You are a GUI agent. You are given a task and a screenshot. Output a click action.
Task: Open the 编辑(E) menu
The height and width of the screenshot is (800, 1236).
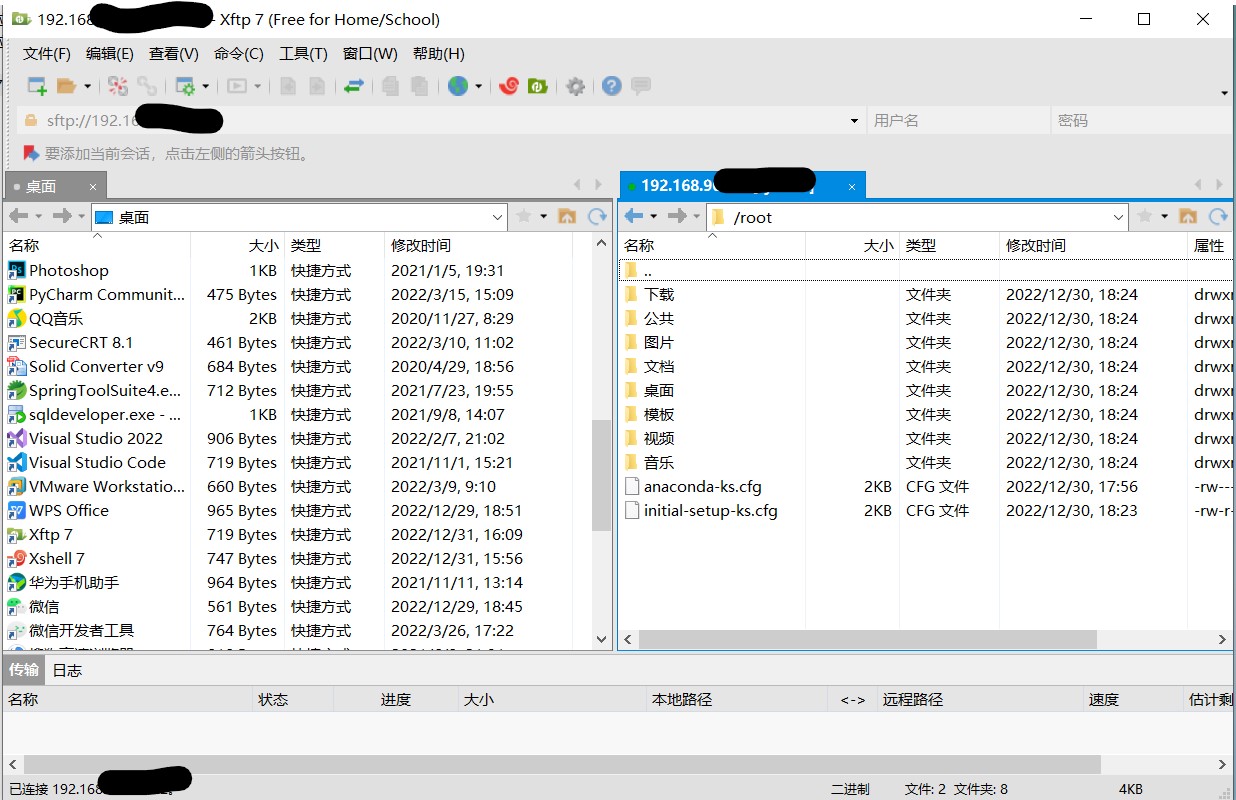110,54
